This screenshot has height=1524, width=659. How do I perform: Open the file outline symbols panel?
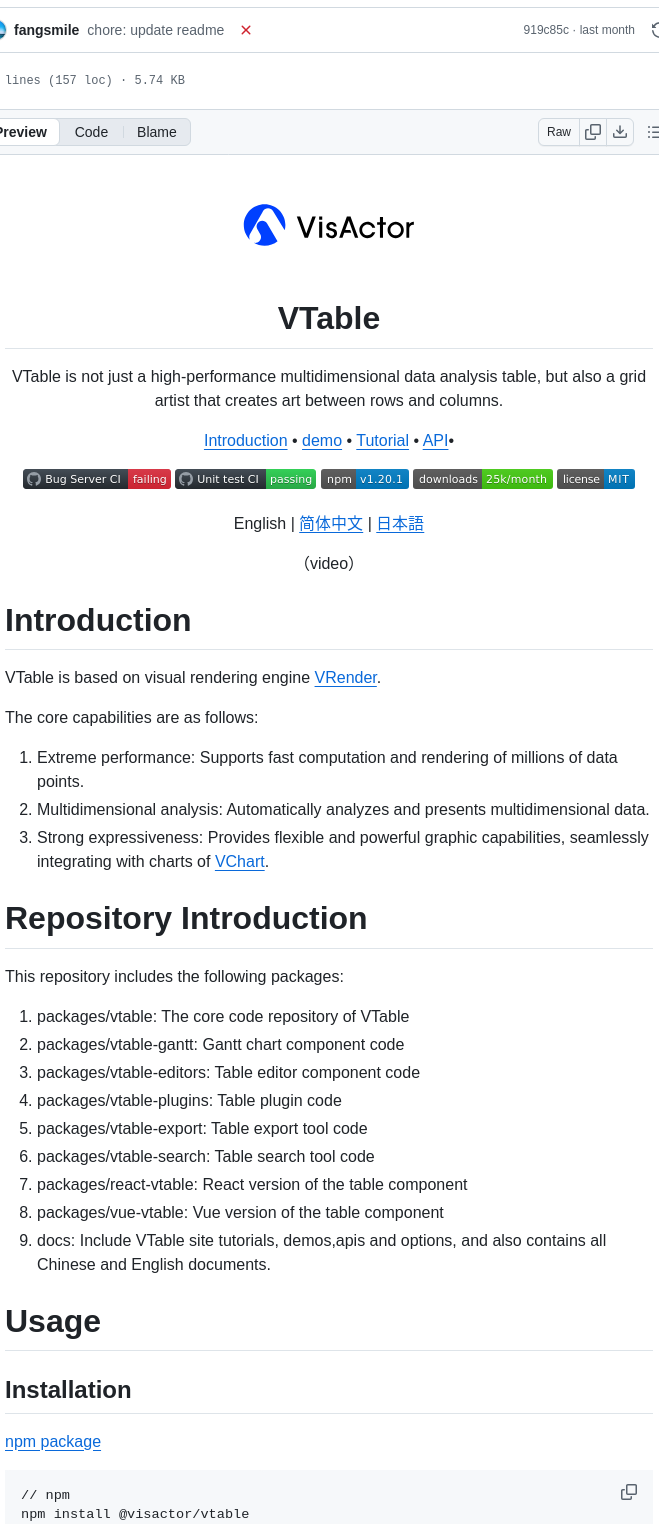point(652,131)
